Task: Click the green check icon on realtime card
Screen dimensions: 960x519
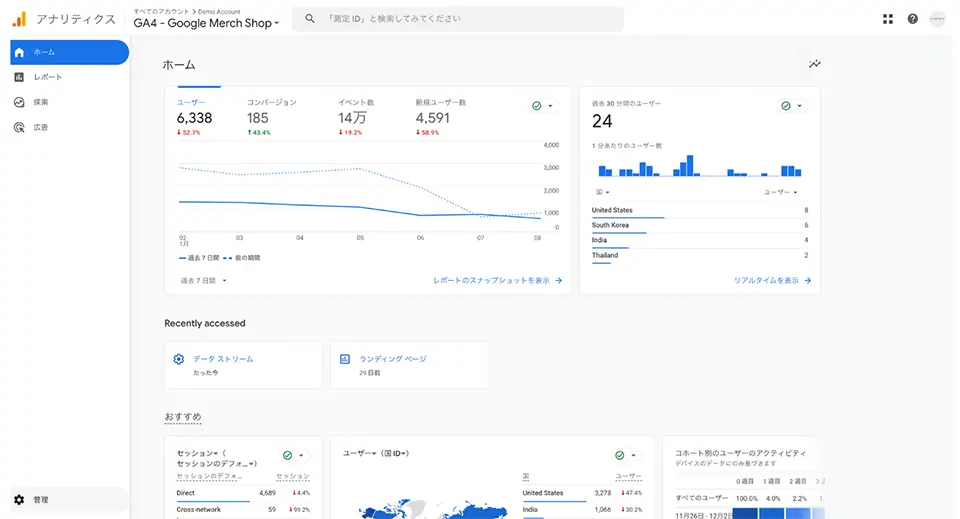Action: (786, 106)
